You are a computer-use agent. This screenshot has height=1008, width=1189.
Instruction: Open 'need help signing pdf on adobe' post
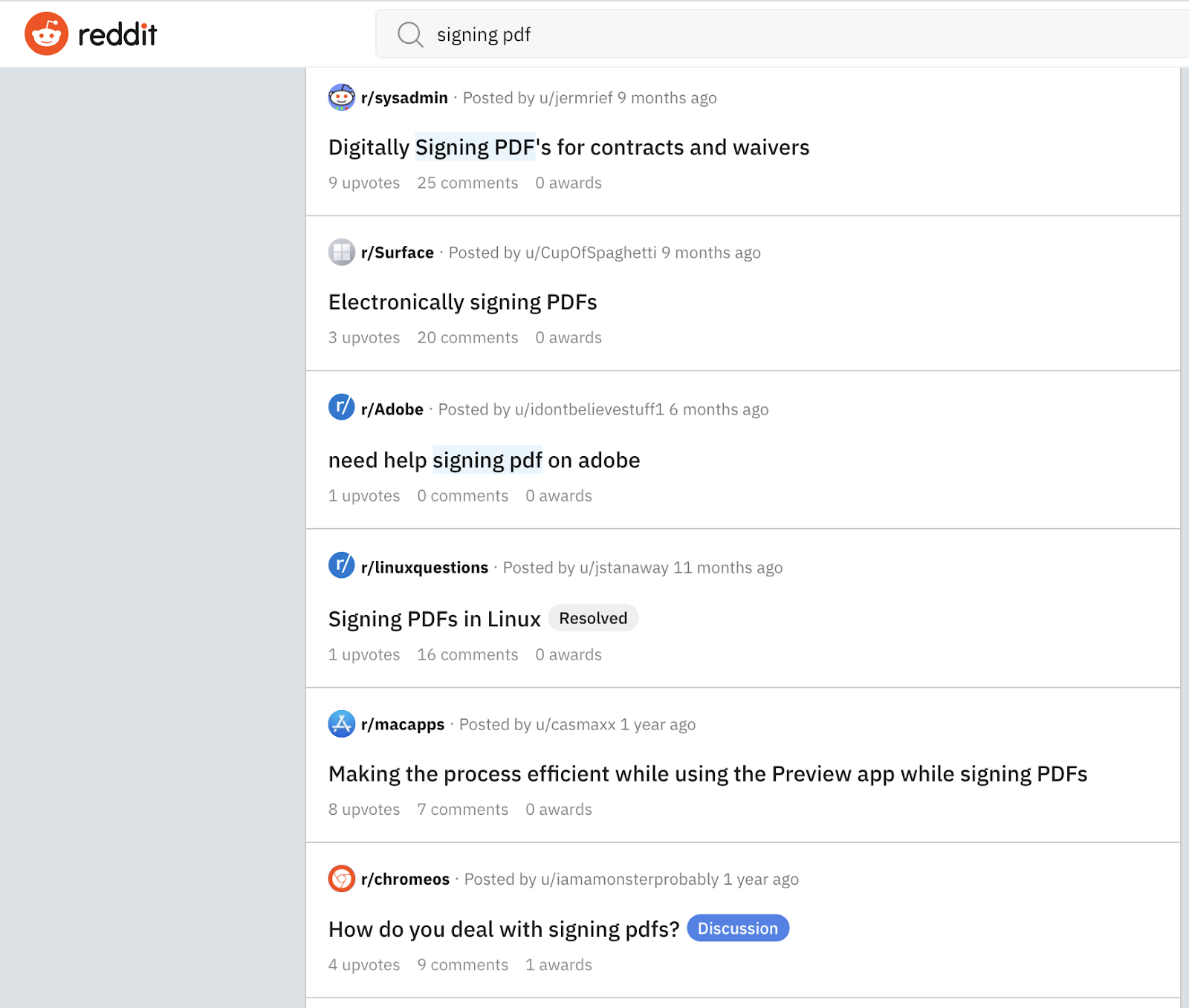click(484, 461)
